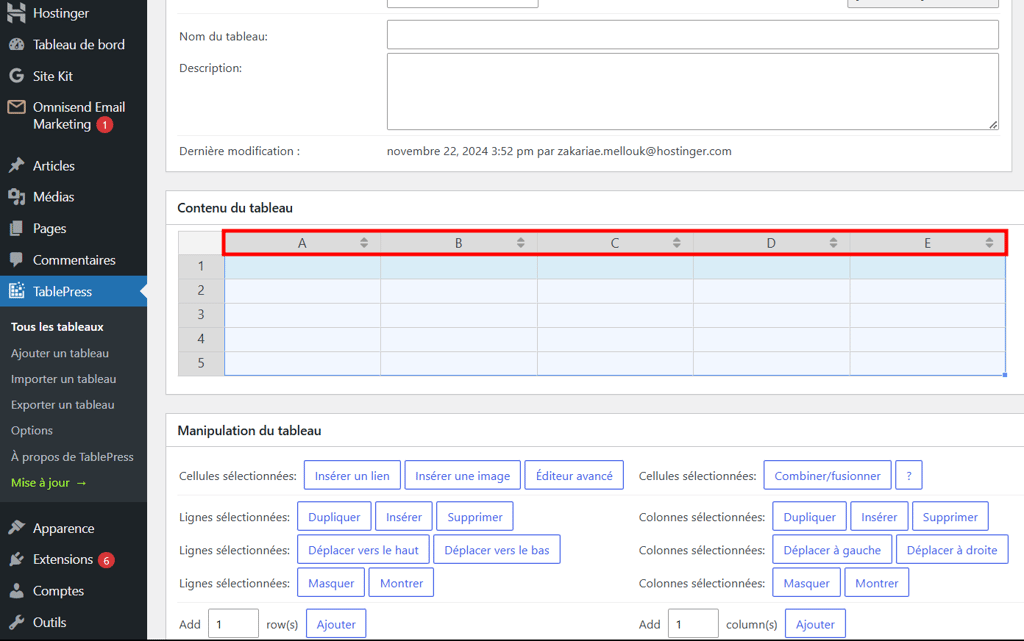1024x641 pixels.
Task: Sort column A with its arrow icon
Action: [x=364, y=243]
